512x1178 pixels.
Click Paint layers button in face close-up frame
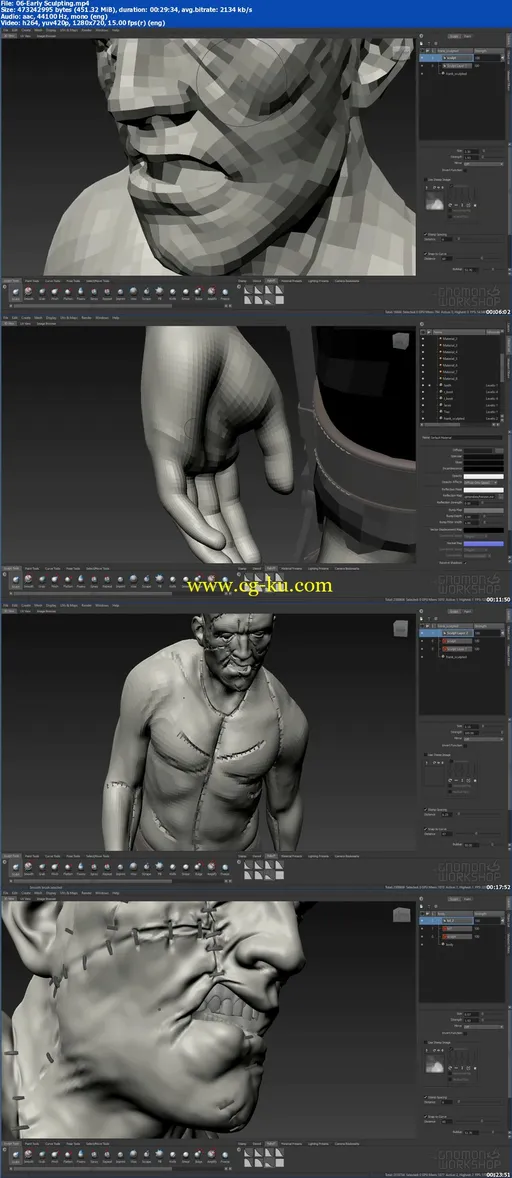click(x=468, y=36)
